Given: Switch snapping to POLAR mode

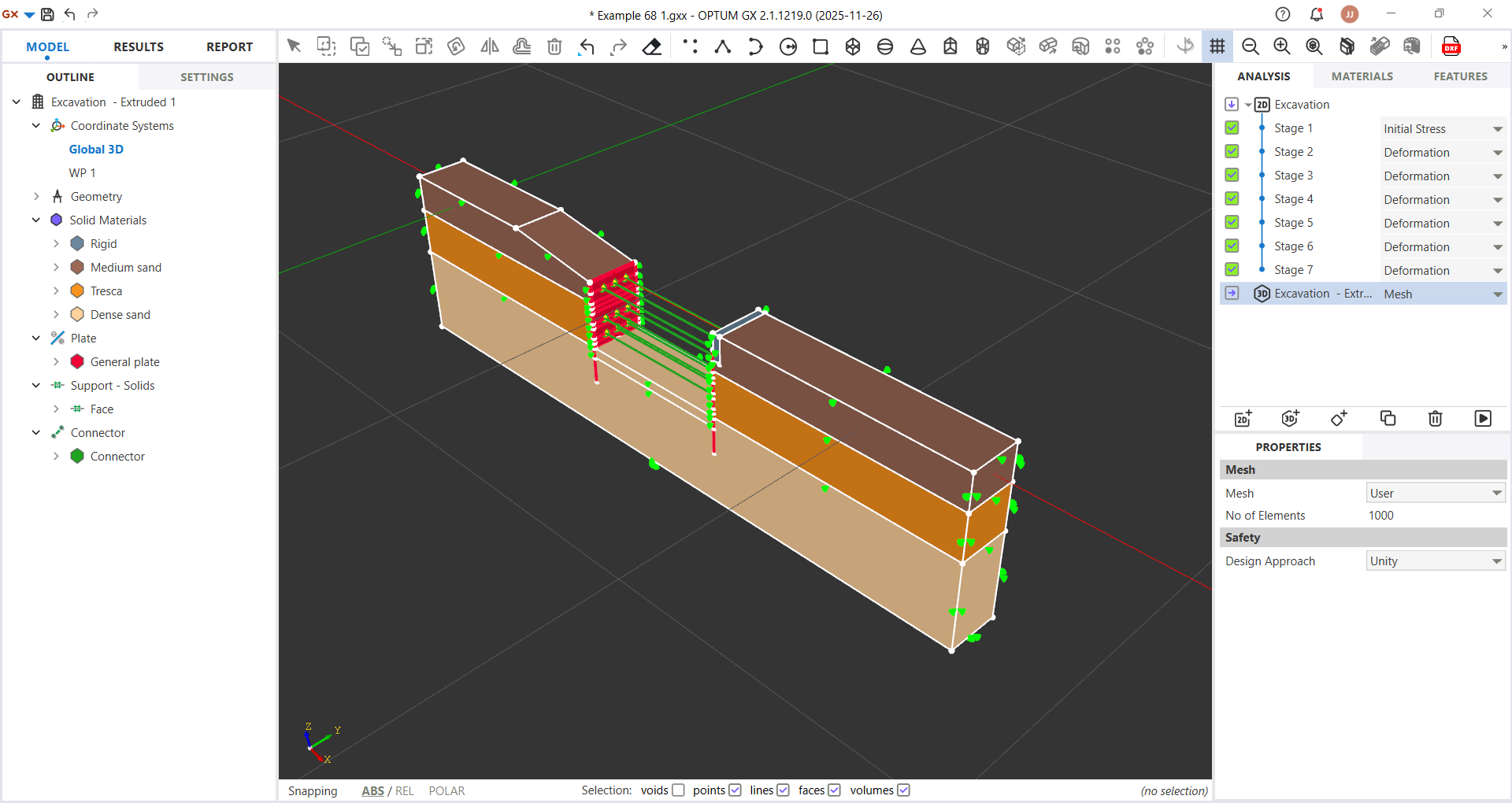Looking at the screenshot, I should [447, 791].
